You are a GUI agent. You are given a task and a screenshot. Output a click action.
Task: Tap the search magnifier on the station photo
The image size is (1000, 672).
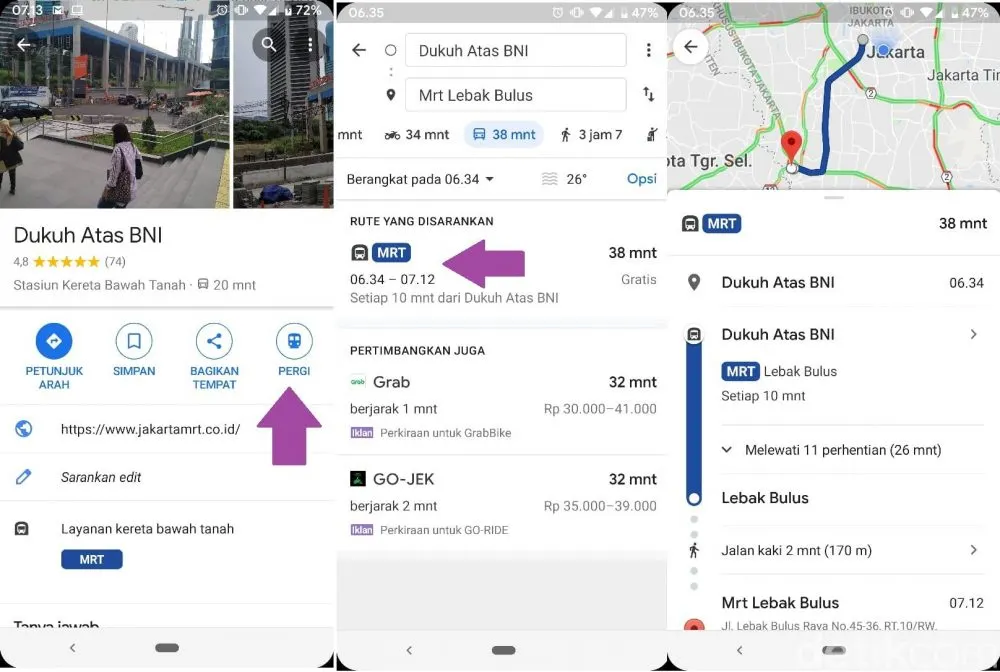[269, 45]
